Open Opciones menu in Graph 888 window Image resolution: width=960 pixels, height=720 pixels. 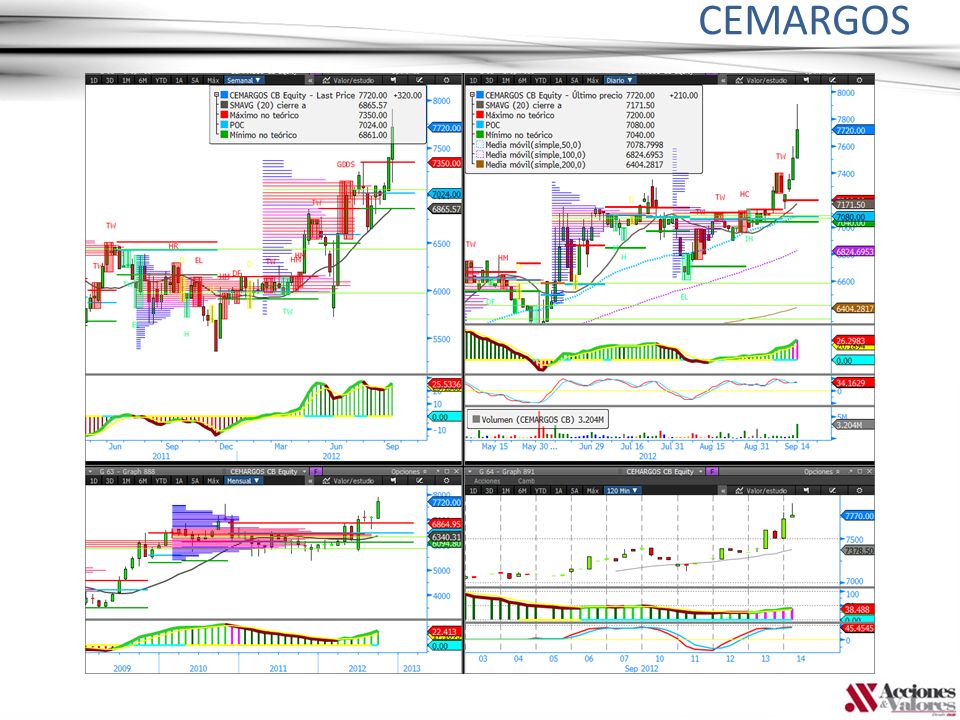(408, 471)
